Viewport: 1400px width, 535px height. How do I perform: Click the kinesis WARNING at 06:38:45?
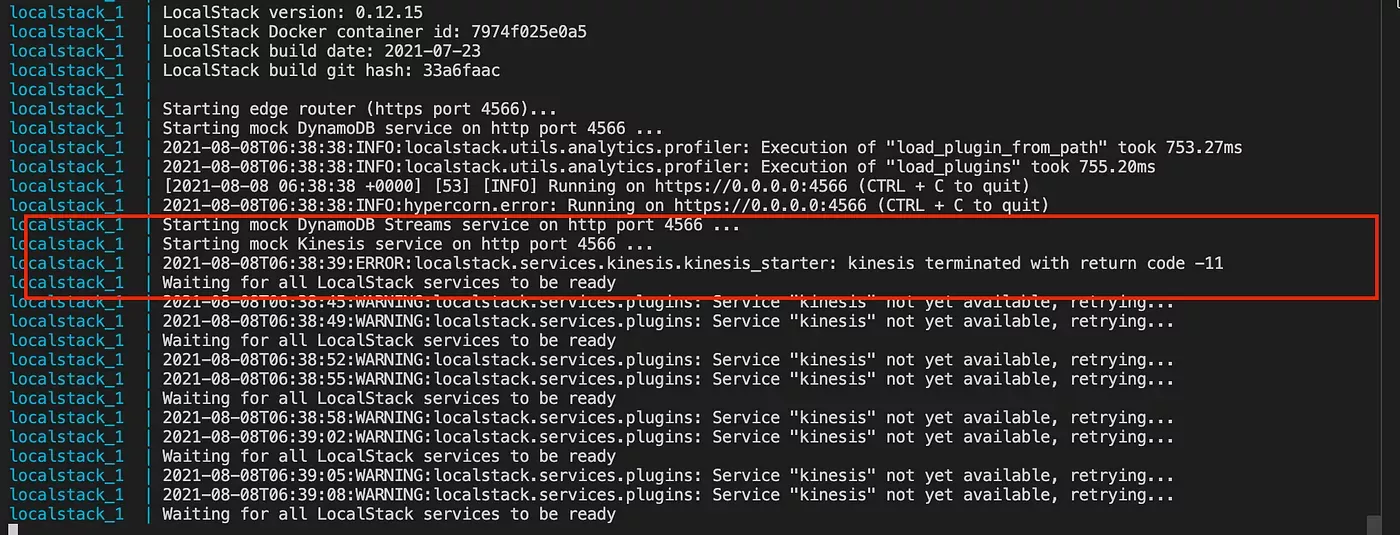point(667,302)
